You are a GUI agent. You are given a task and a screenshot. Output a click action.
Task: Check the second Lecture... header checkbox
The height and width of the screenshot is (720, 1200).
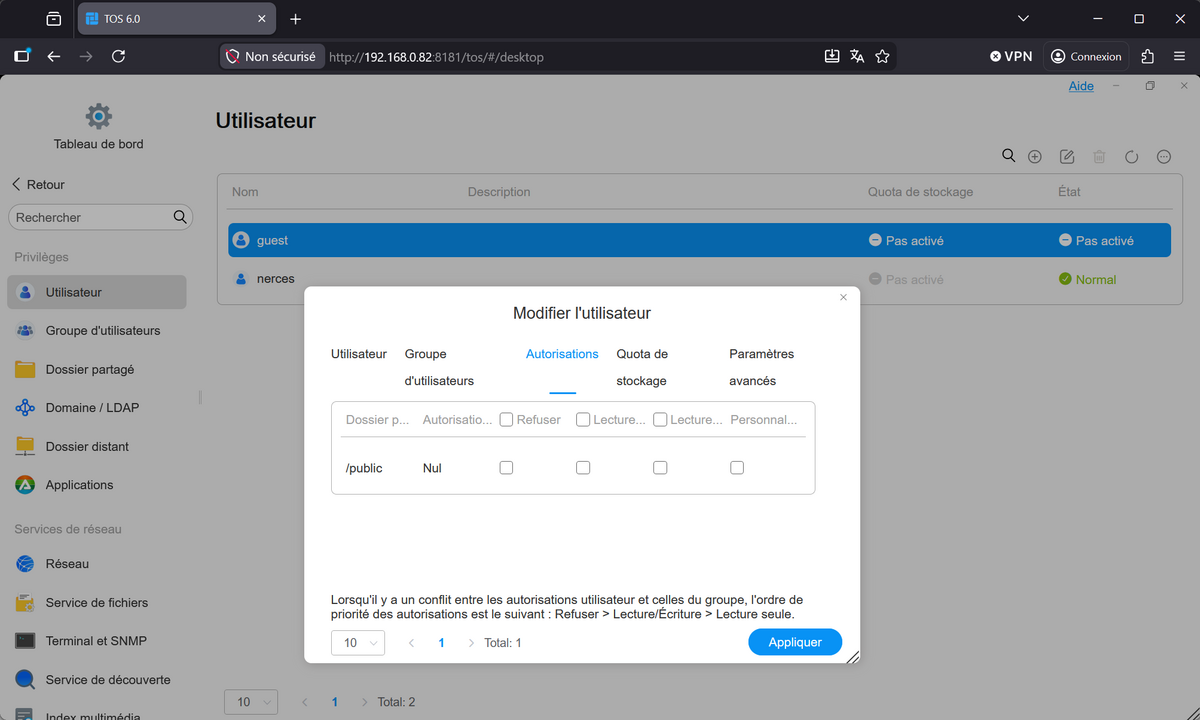(660, 420)
